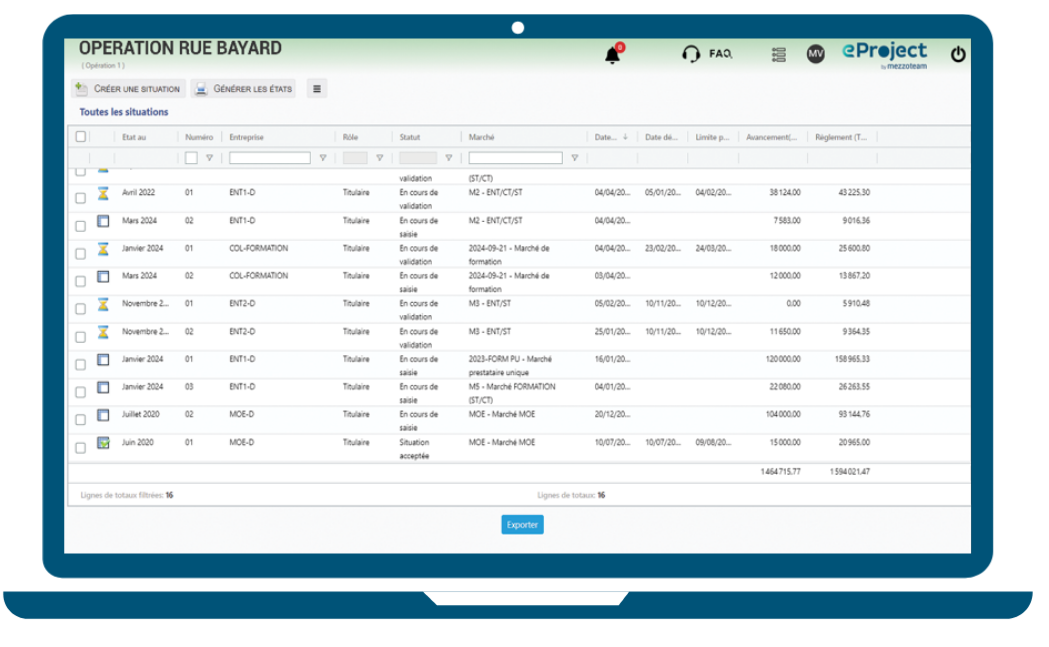1049x647 pixels.
Task: Check the Juin 2020 row checkbox
Action: click(x=80, y=448)
